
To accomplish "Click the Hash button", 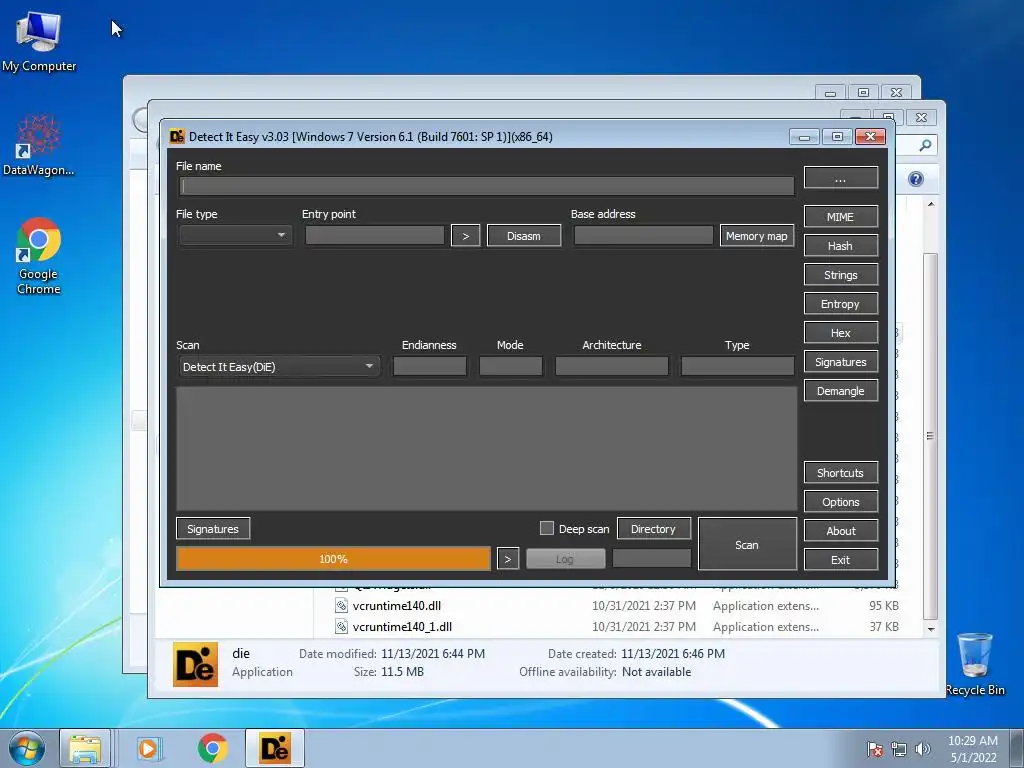I will point(840,246).
